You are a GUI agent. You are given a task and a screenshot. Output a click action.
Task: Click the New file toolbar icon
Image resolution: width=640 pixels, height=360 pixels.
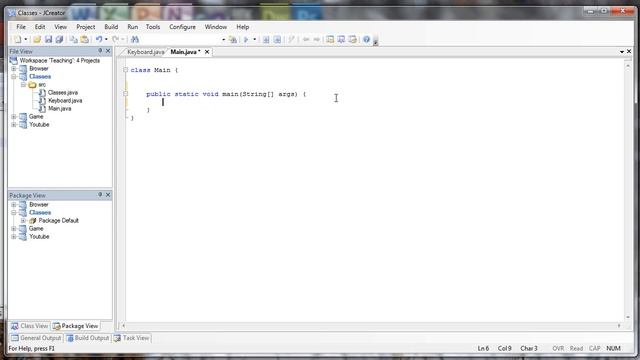pyautogui.click(x=18, y=39)
